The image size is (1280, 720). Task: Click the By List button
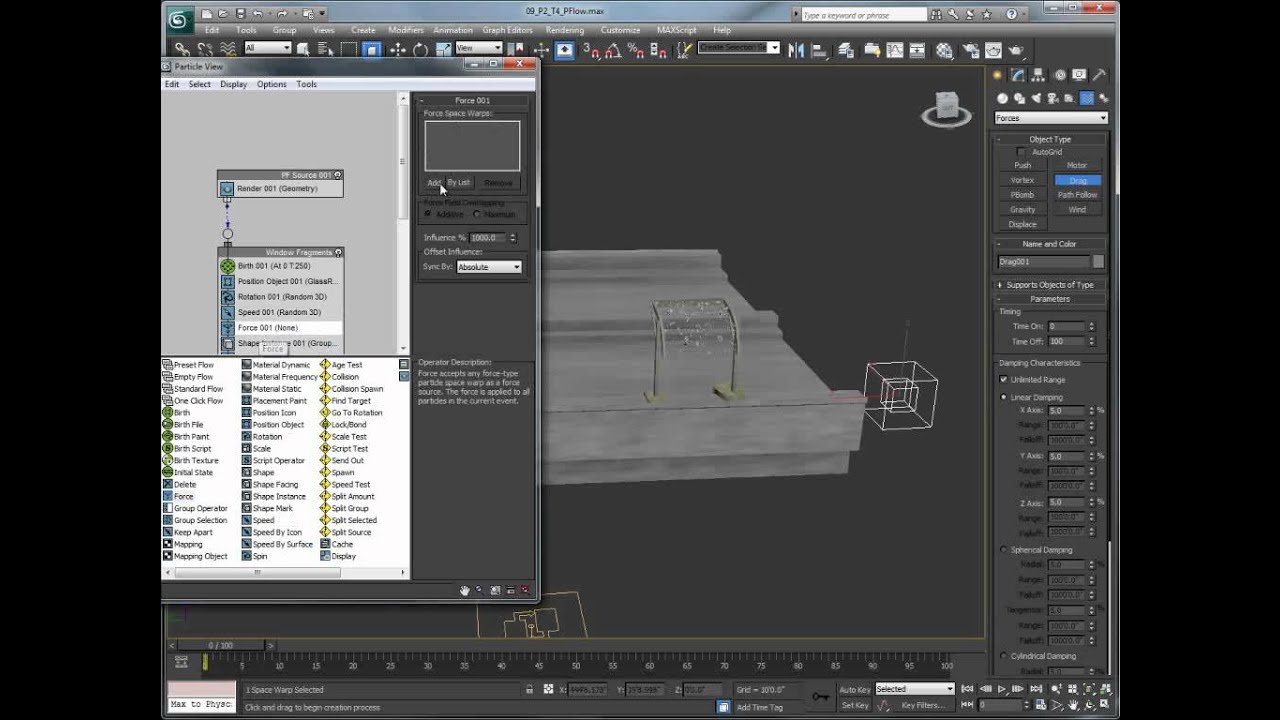(459, 183)
